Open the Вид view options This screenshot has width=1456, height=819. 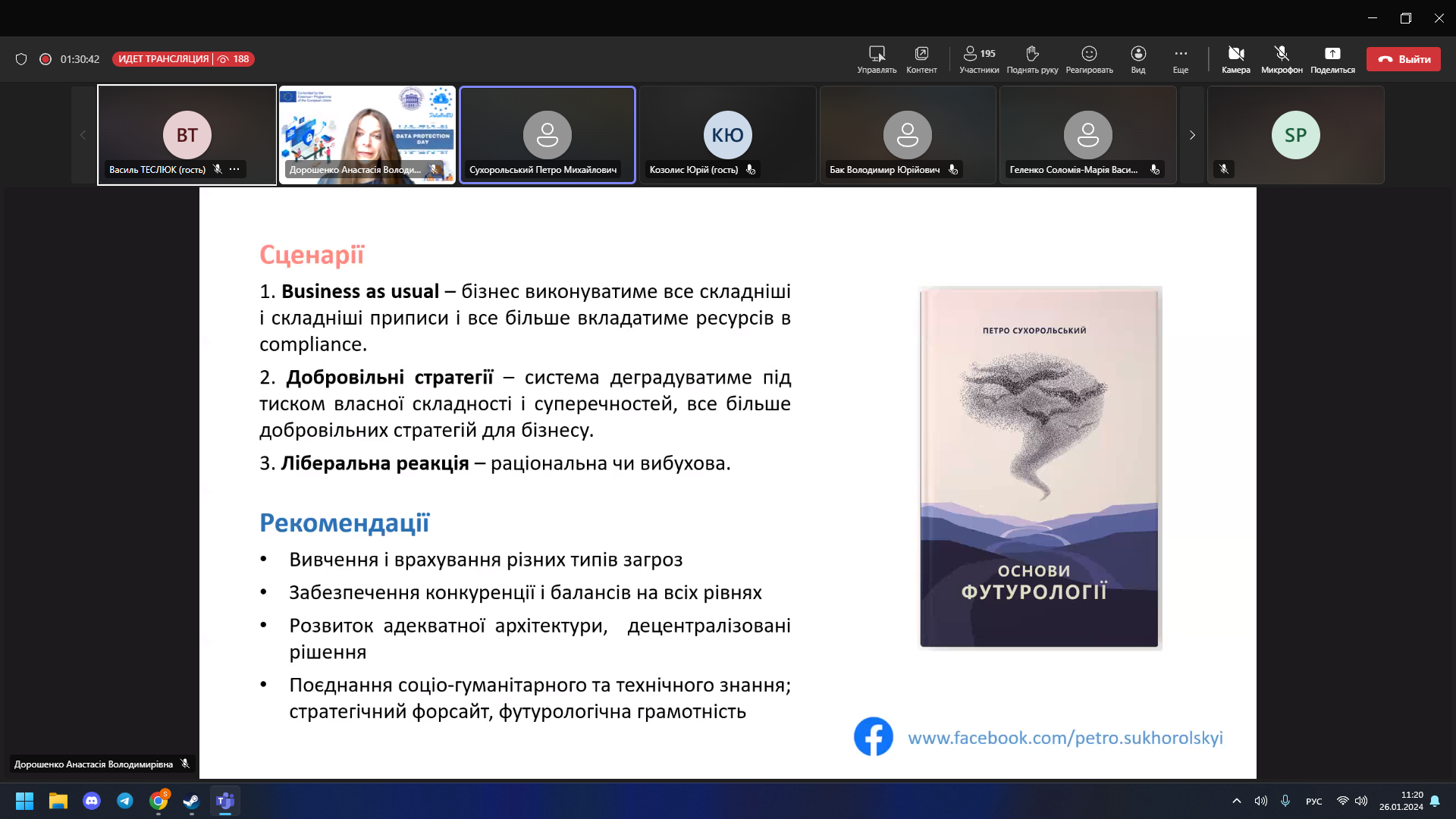(x=1137, y=54)
